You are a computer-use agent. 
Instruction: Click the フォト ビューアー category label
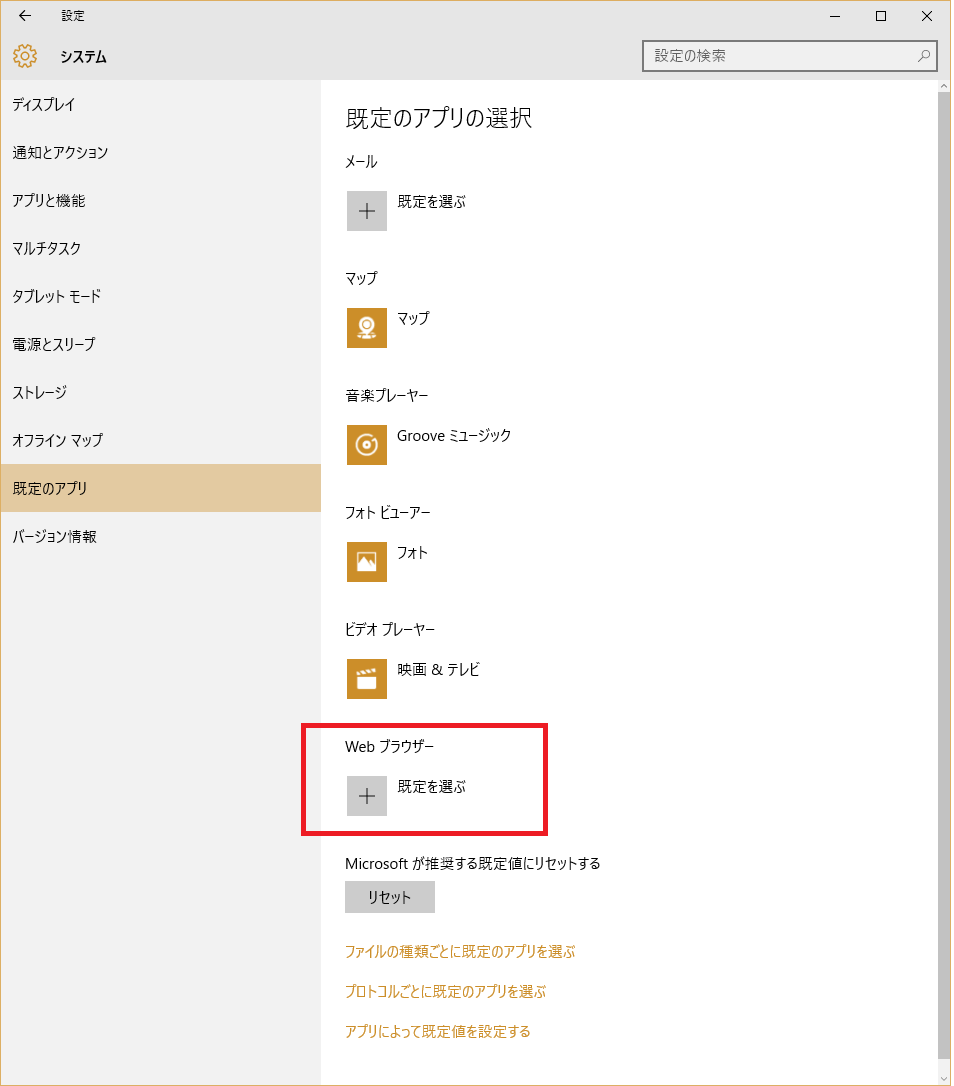click(388, 513)
